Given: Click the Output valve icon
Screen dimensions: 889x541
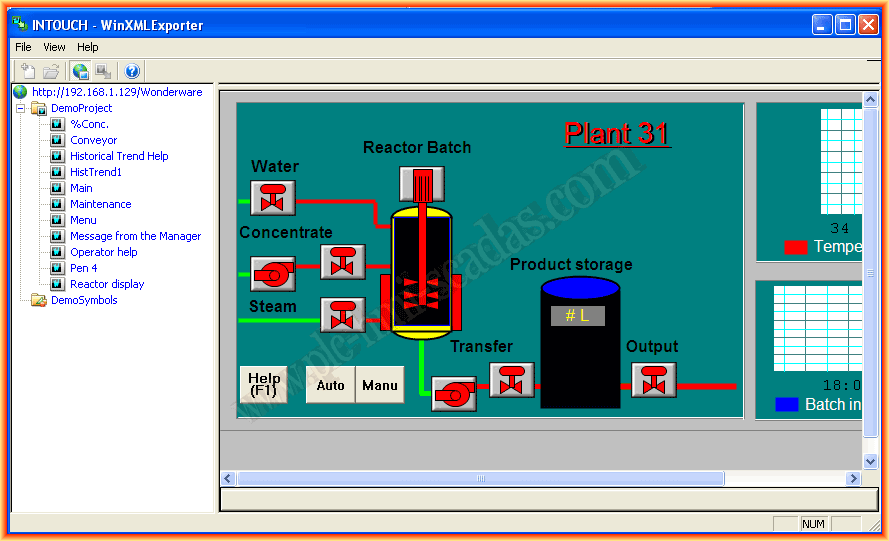Looking at the screenshot, I should (654, 380).
